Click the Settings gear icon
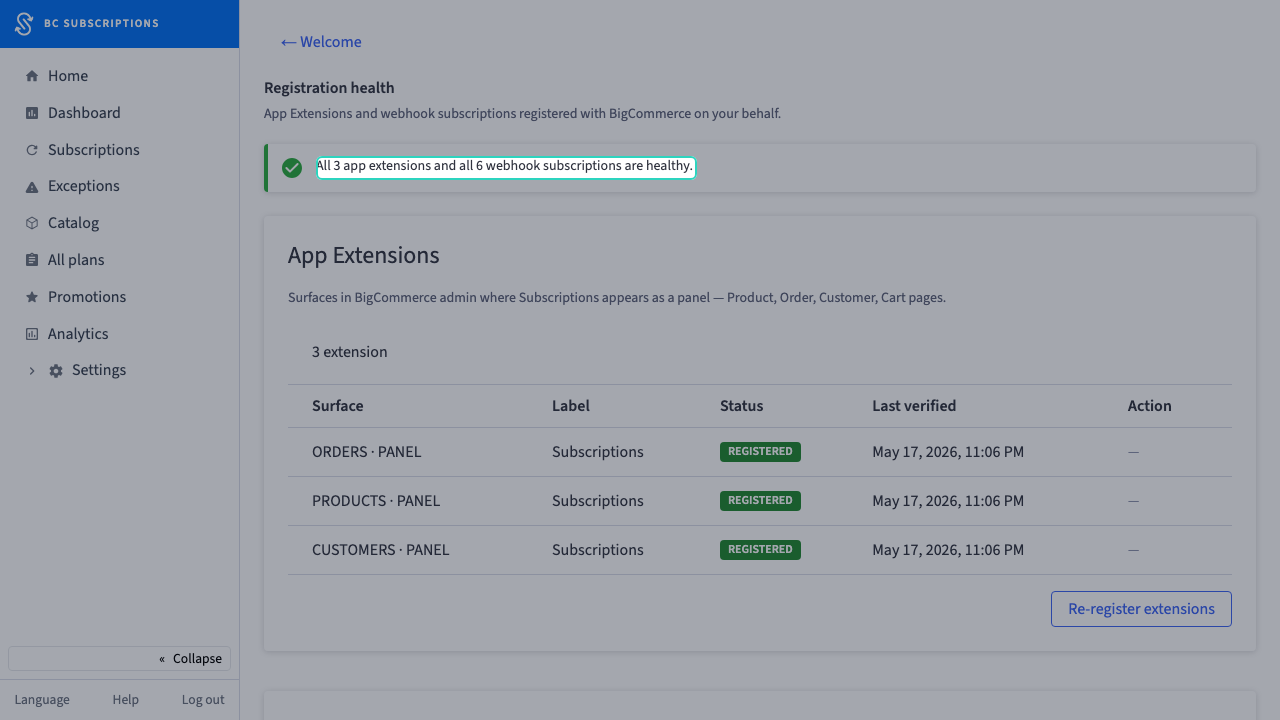The image size is (1280, 720). [x=56, y=371]
